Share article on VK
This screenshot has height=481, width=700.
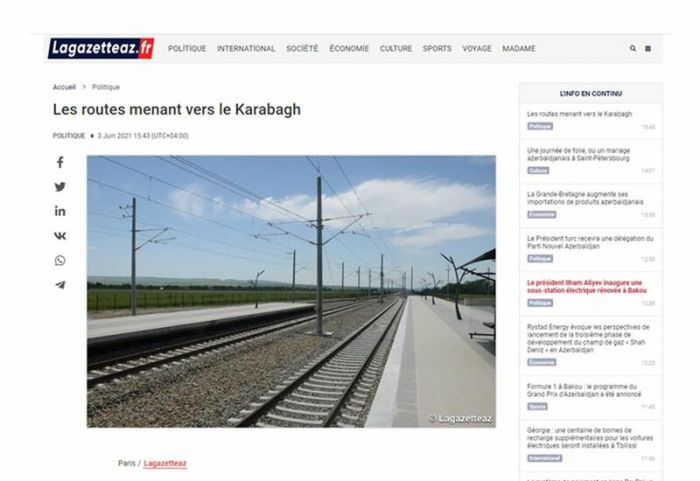(x=60, y=236)
